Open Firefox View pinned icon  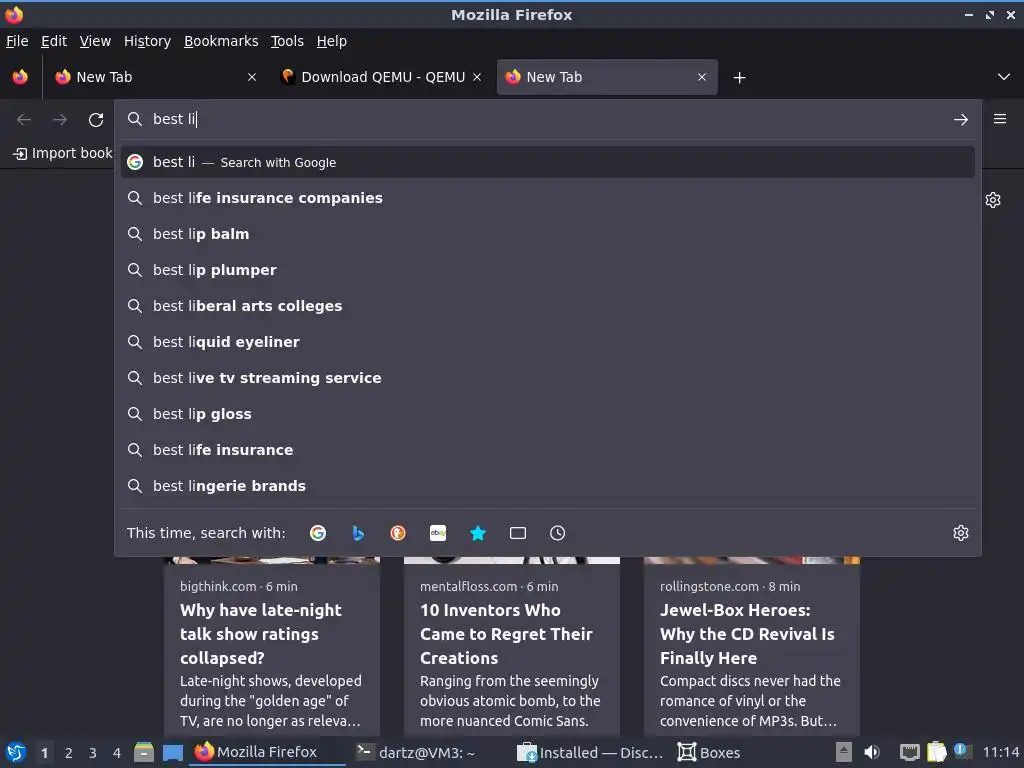[20, 77]
